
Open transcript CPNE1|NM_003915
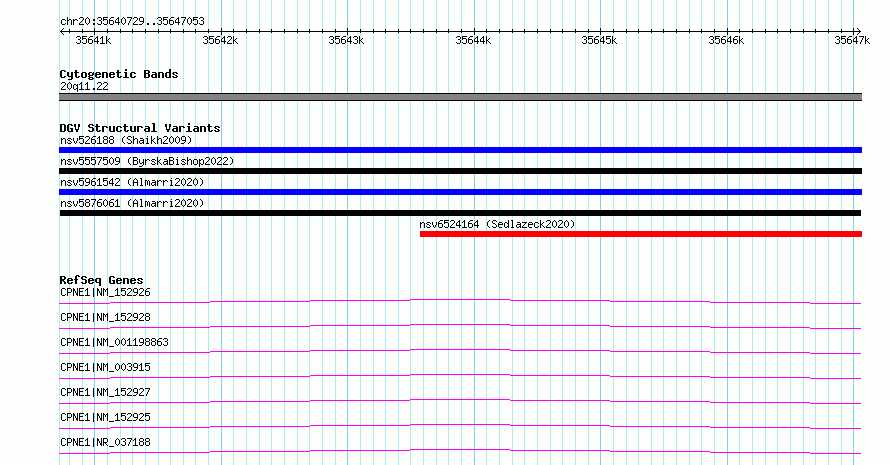pos(106,367)
